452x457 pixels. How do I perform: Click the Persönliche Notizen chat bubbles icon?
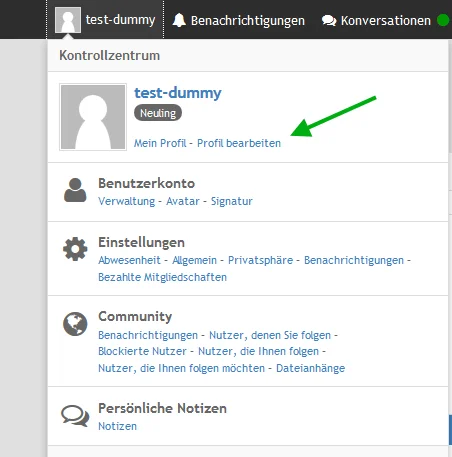(75, 416)
